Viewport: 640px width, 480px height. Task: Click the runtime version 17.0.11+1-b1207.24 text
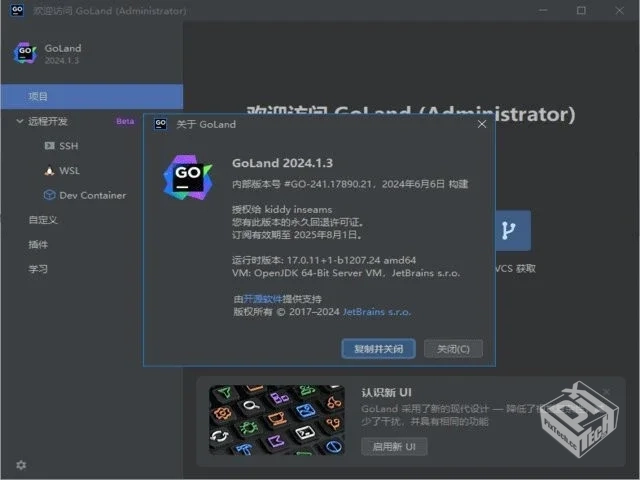click(x=333, y=260)
